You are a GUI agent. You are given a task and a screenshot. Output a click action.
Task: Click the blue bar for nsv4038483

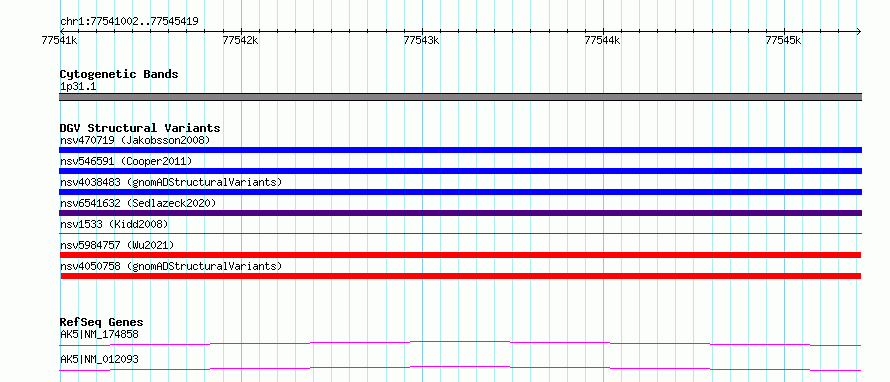[460, 192]
